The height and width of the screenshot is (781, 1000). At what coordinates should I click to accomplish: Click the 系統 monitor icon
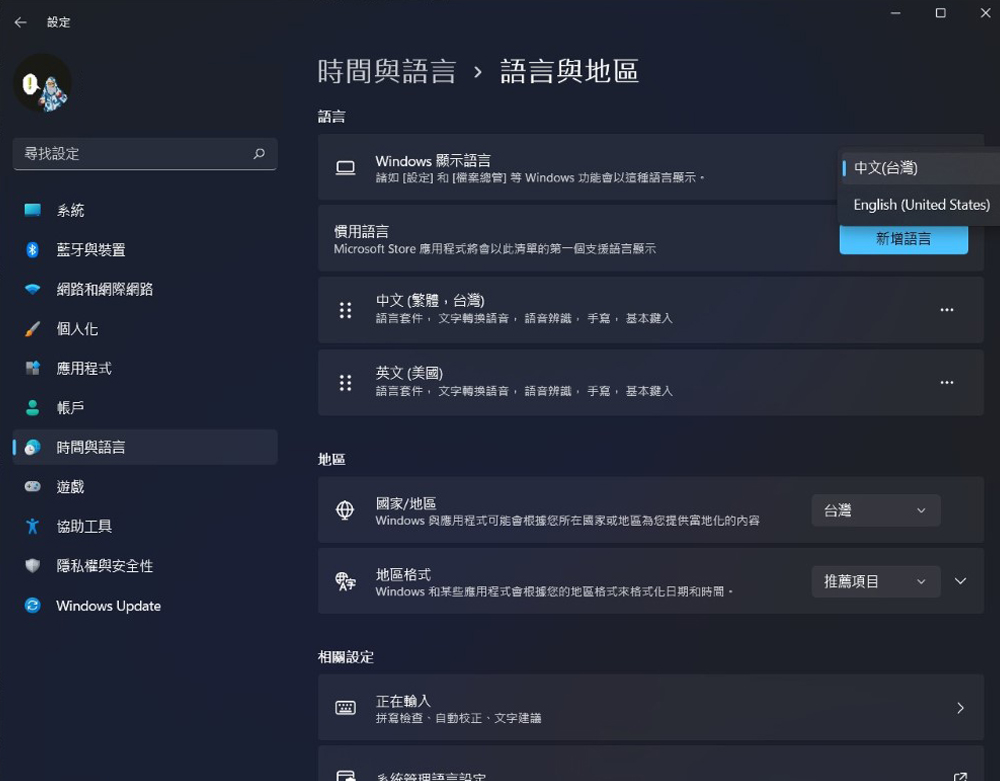[33, 210]
